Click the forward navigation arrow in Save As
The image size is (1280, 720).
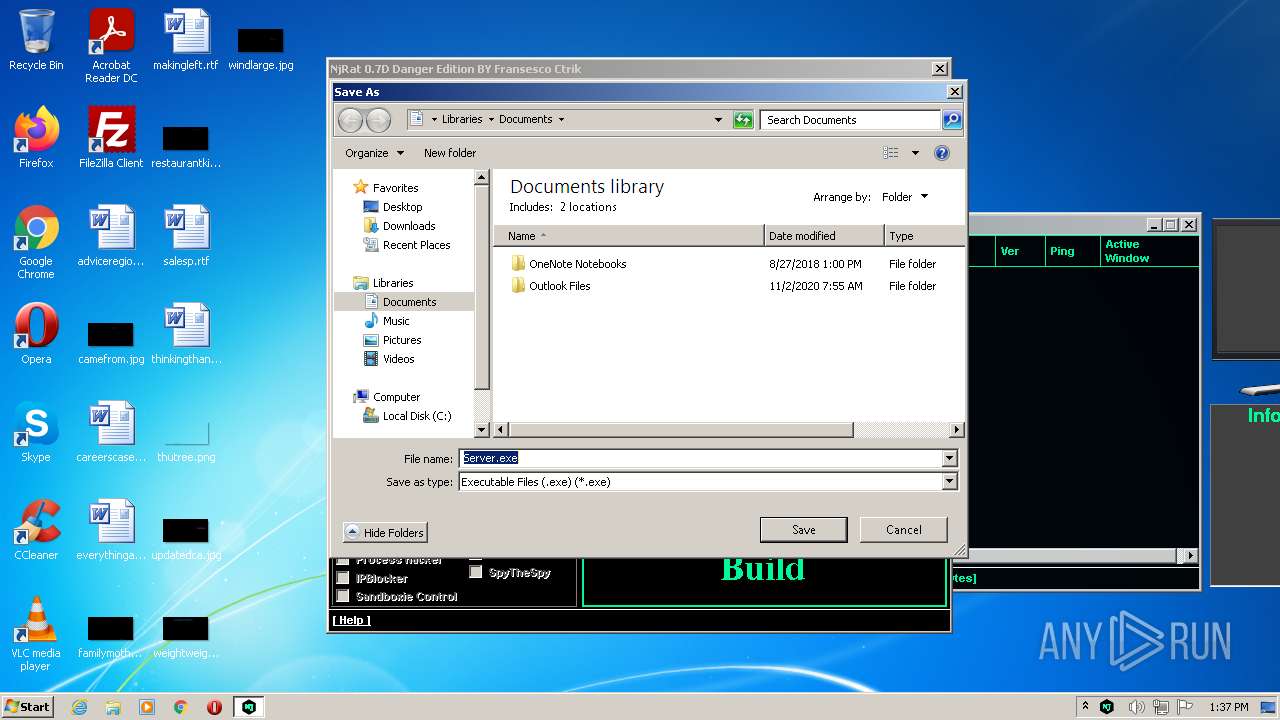pos(378,120)
